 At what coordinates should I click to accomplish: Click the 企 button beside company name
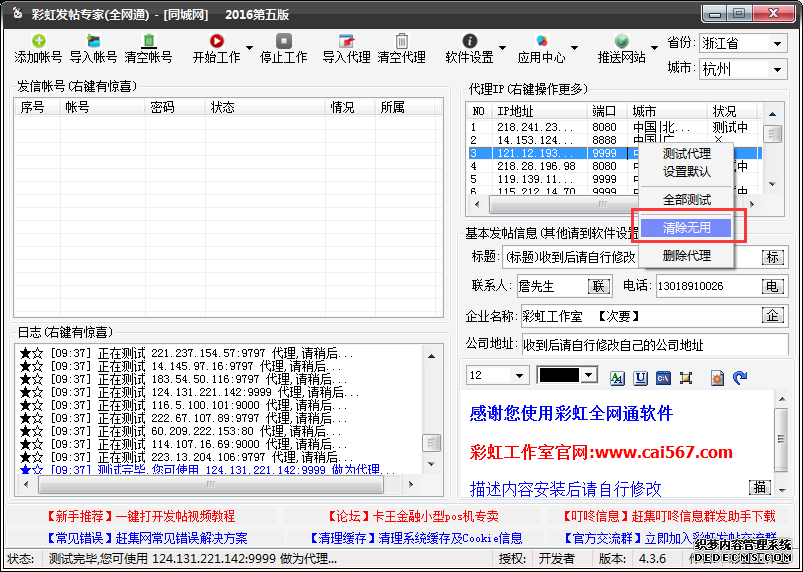(x=772, y=315)
